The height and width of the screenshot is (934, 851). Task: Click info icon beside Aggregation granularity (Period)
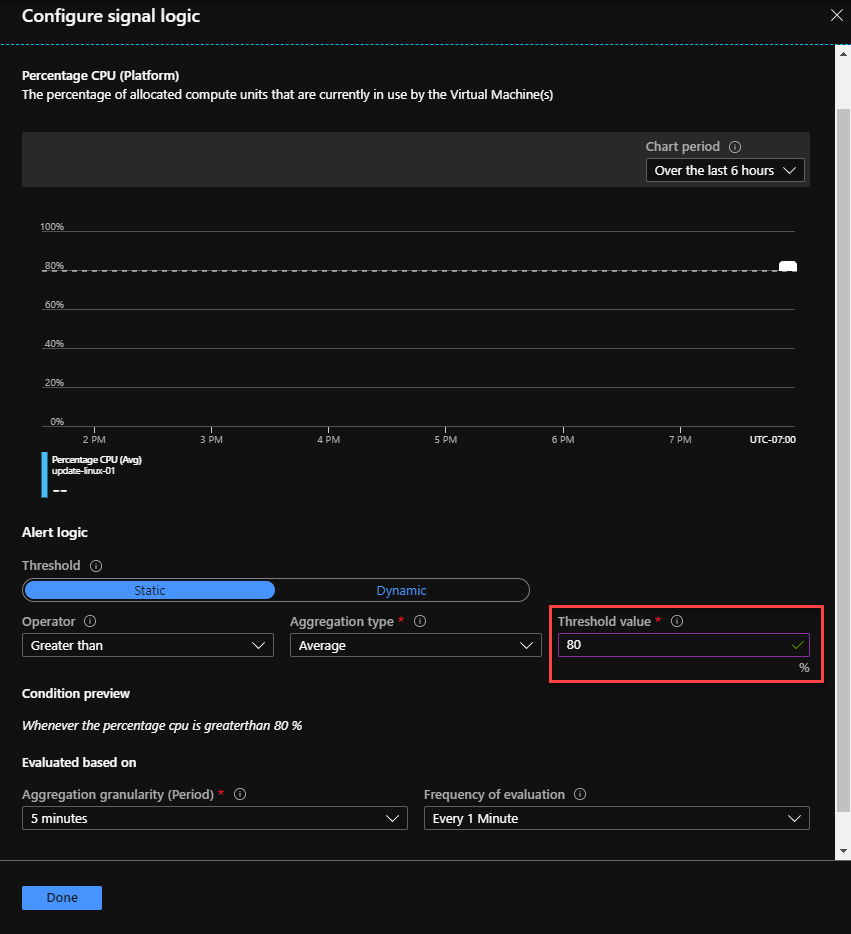tap(240, 795)
